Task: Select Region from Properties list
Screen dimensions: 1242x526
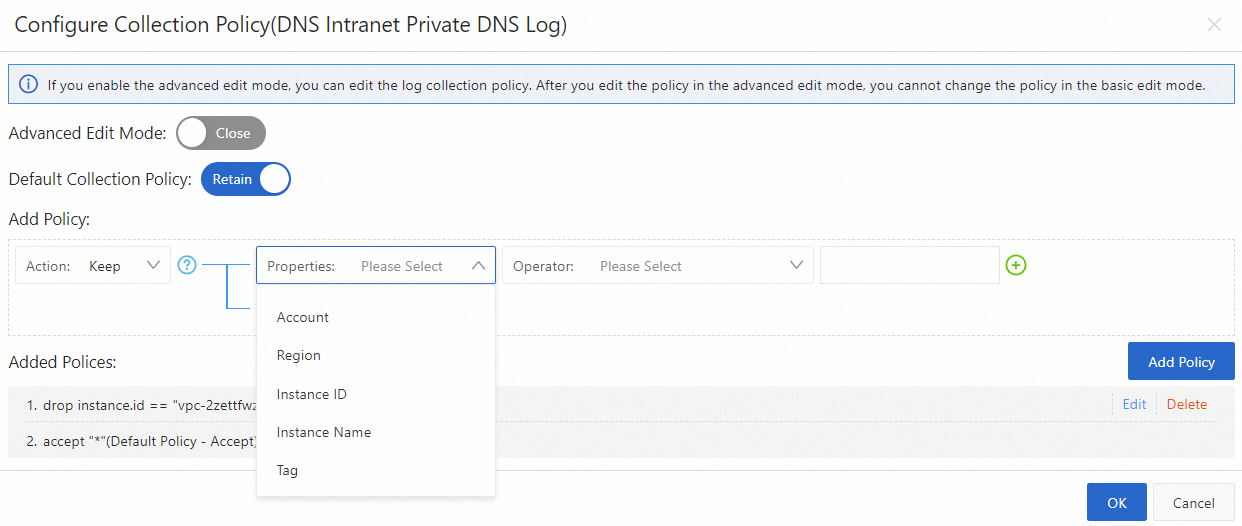Action: pos(299,355)
